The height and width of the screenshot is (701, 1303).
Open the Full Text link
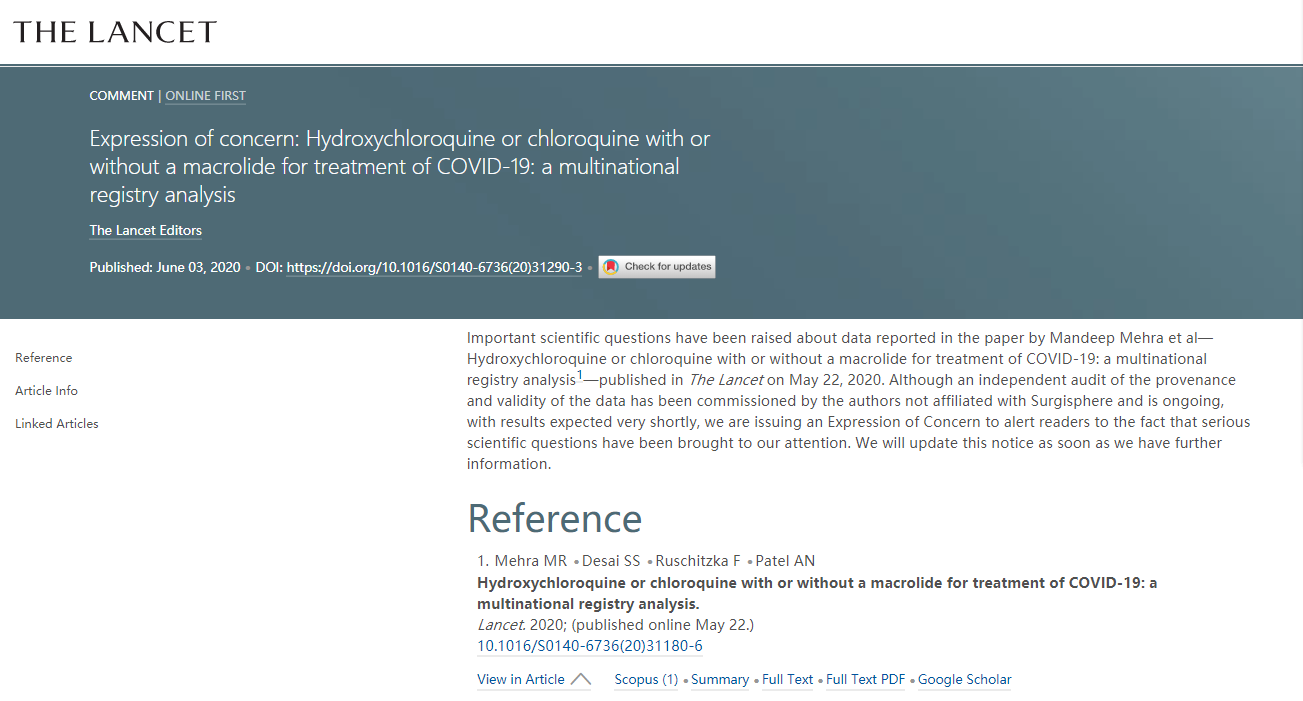click(788, 680)
